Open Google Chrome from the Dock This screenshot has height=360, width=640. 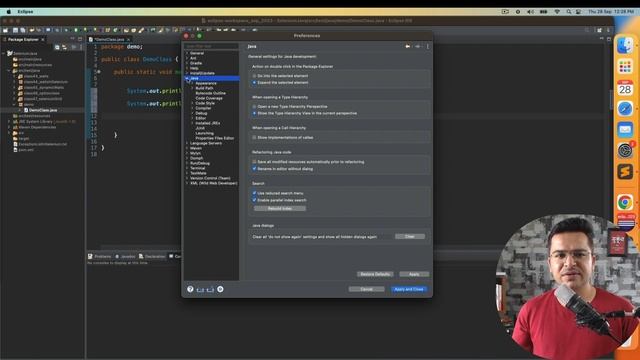tap(625, 202)
